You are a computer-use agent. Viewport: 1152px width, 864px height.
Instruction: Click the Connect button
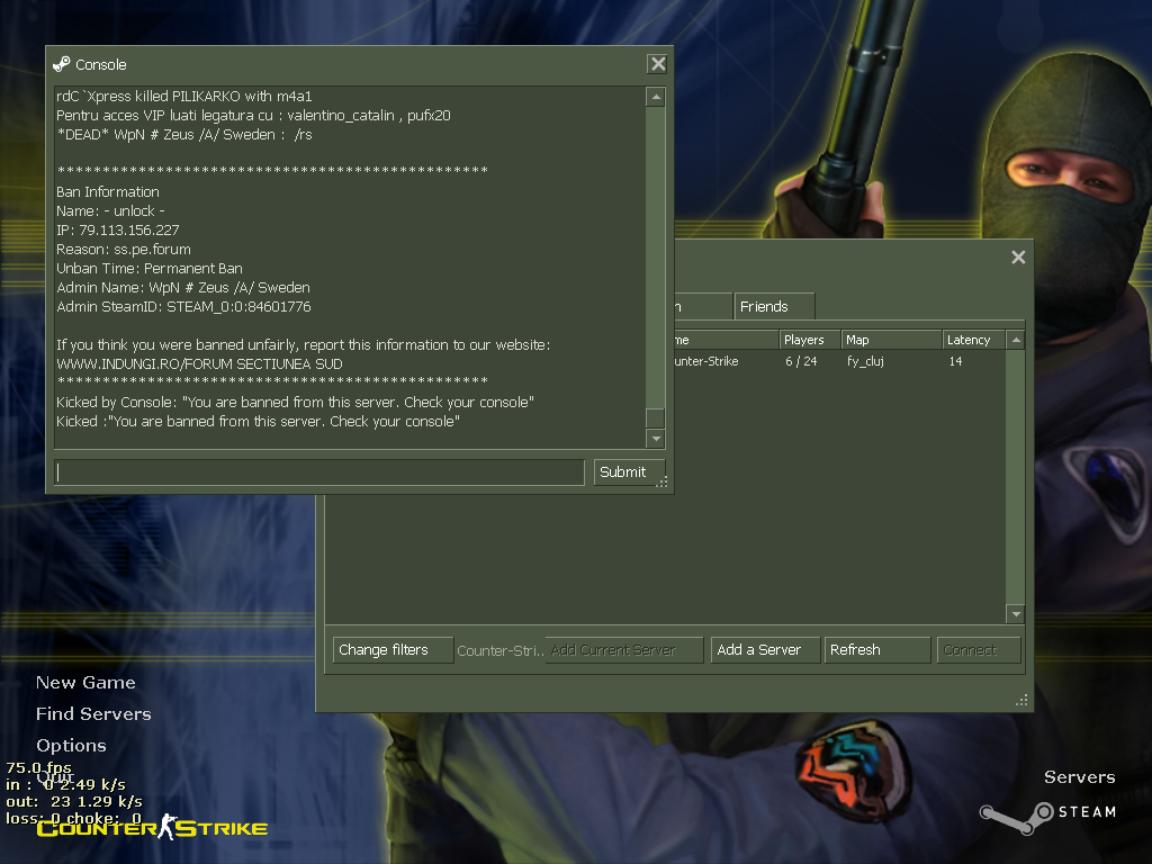point(978,650)
